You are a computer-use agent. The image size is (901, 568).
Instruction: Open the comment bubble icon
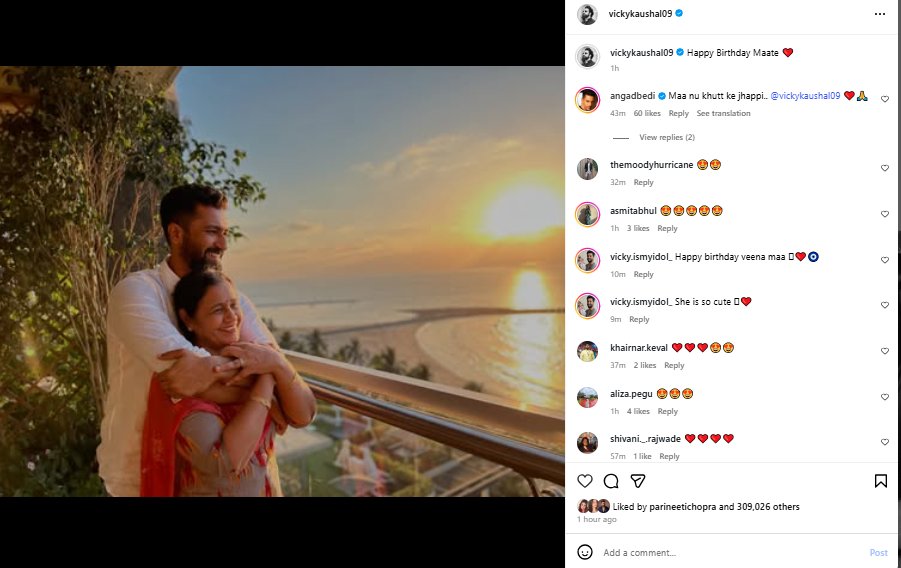611,481
